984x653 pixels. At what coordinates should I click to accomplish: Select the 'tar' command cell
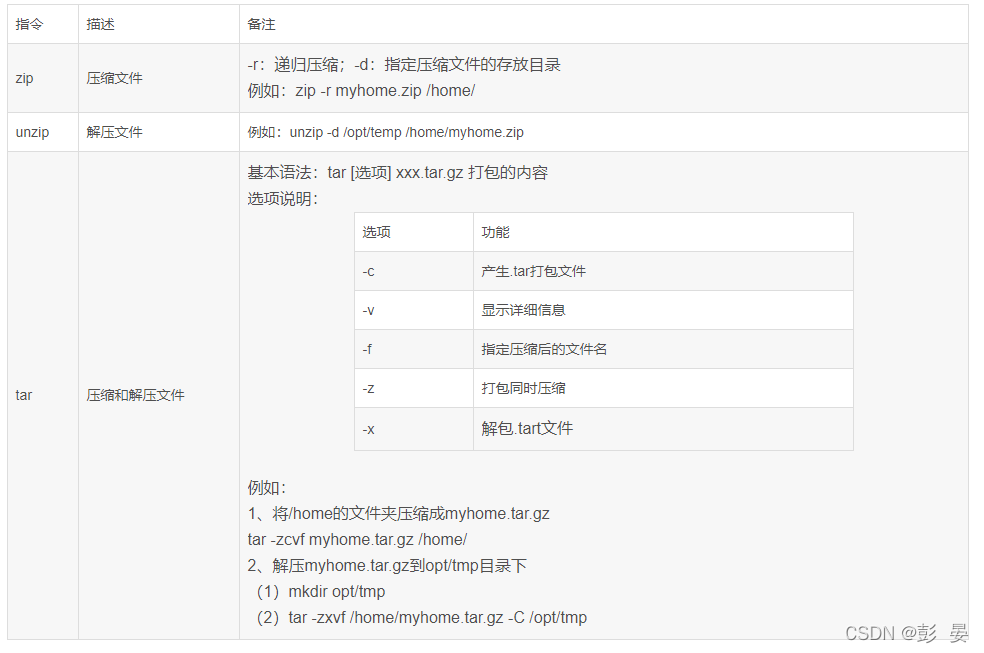(43, 395)
